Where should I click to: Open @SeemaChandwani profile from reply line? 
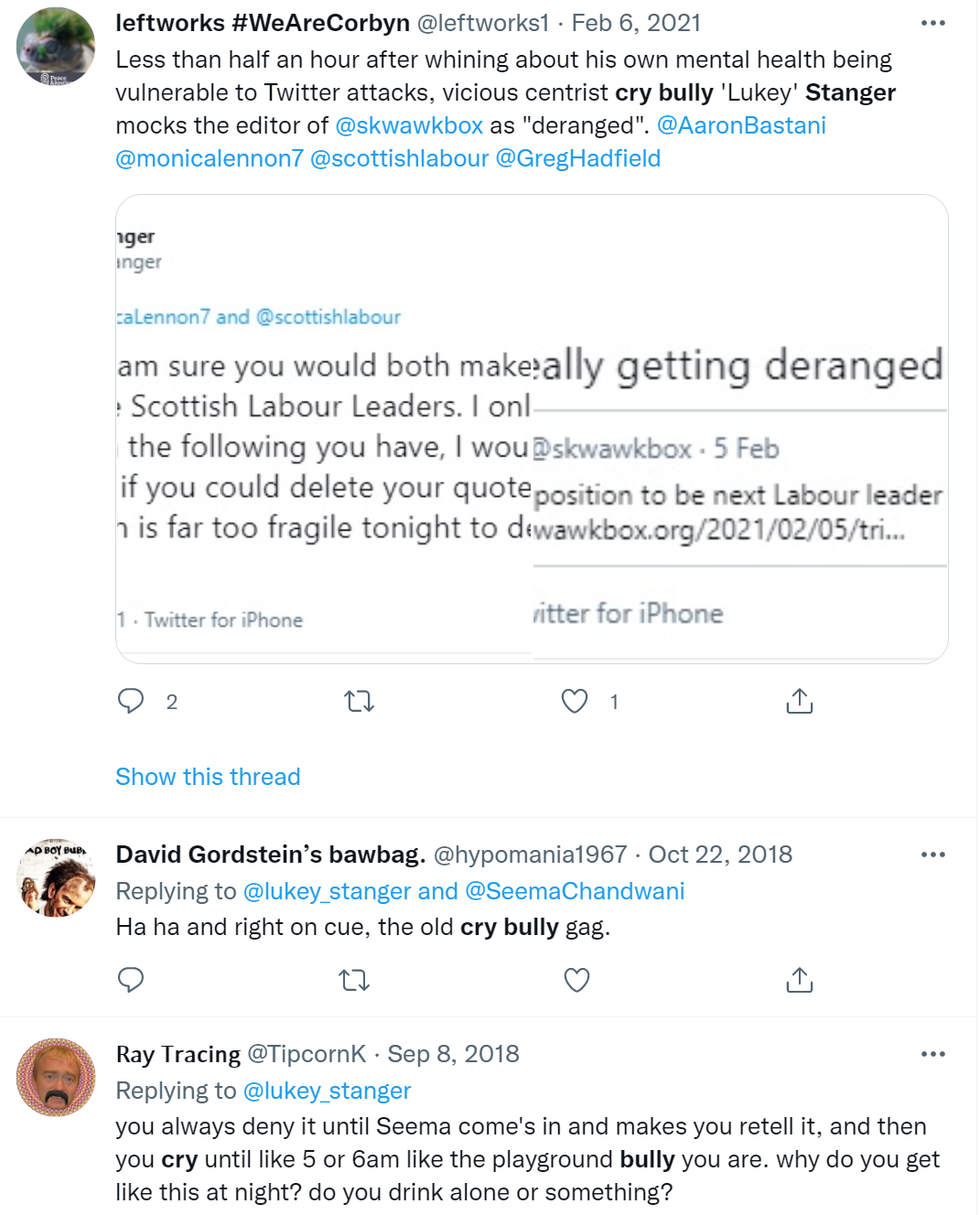pyautogui.click(x=575, y=891)
